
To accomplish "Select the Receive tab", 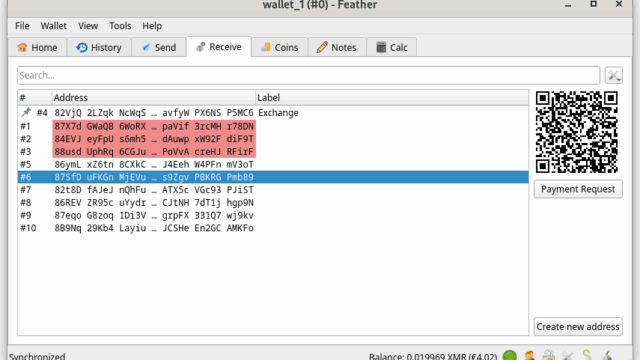I will pyautogui.click(x=219, y=47).
